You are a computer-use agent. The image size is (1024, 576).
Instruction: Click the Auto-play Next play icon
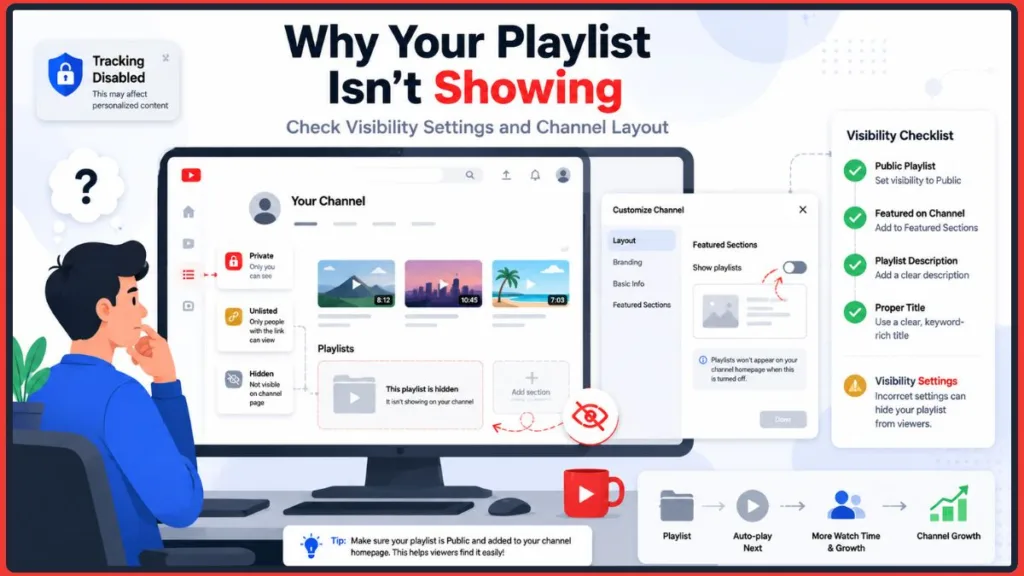pos(752,505)
